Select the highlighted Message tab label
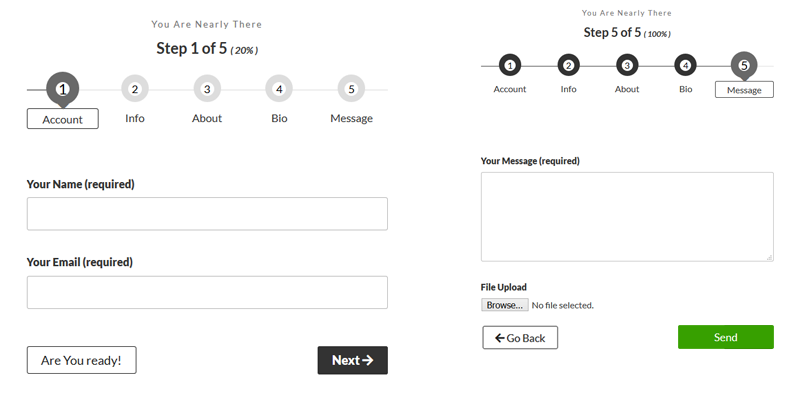800x400 pixels. click(744, 89)
